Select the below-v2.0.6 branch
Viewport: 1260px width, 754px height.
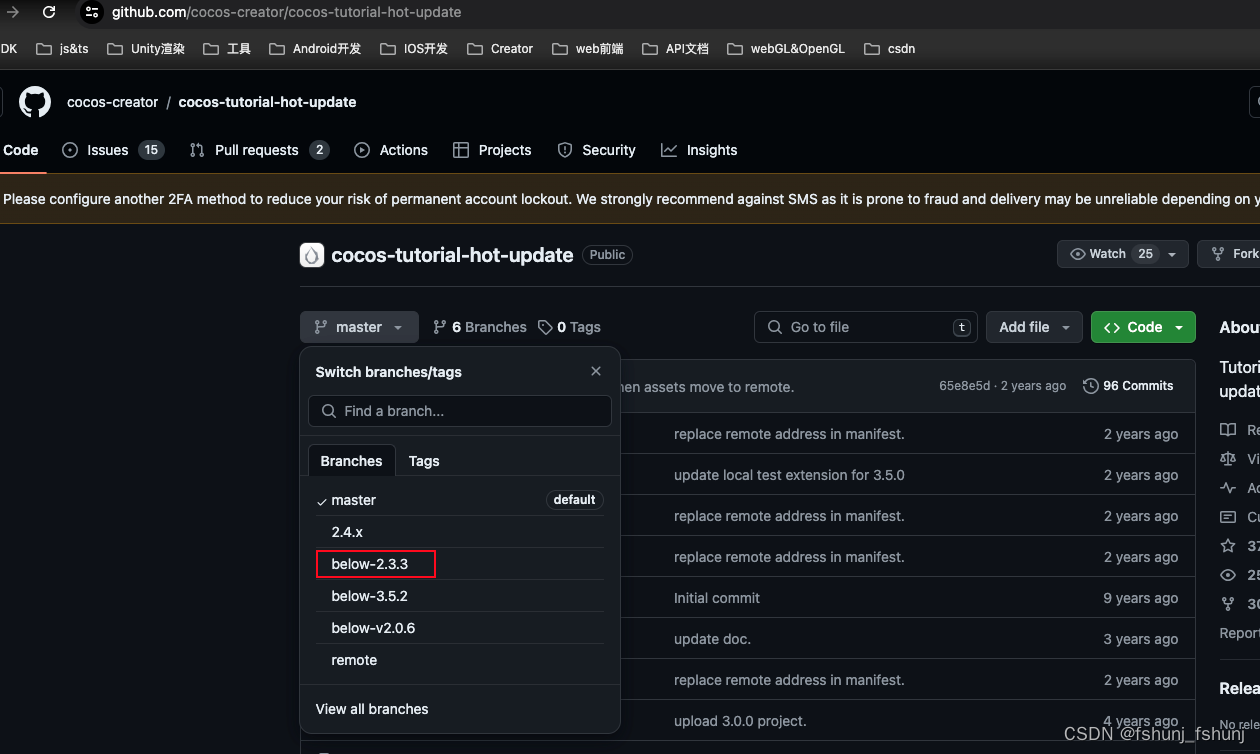click(460, 628)
